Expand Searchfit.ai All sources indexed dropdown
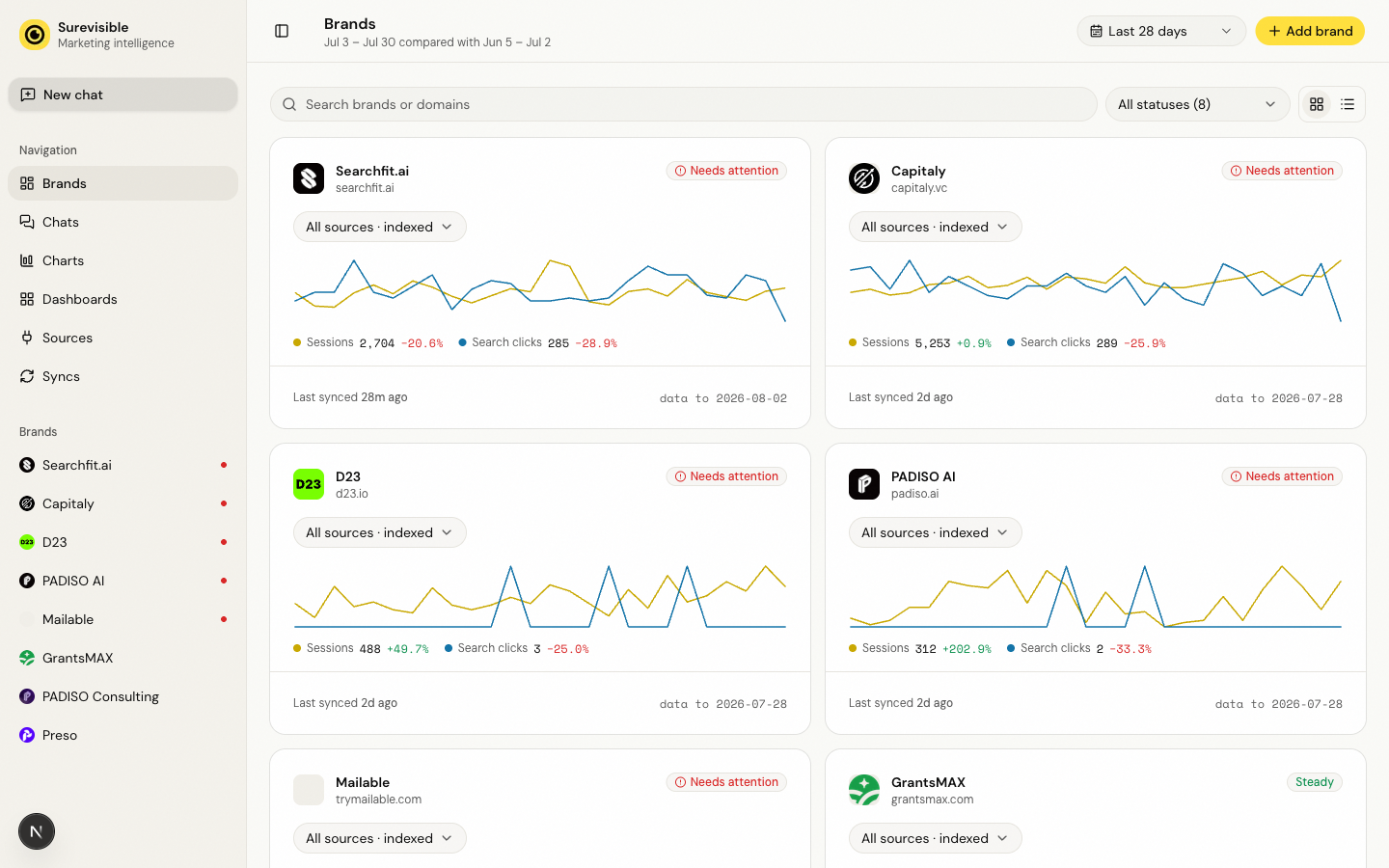Screen dimensions: 1389x868 (x=380, y=227)
